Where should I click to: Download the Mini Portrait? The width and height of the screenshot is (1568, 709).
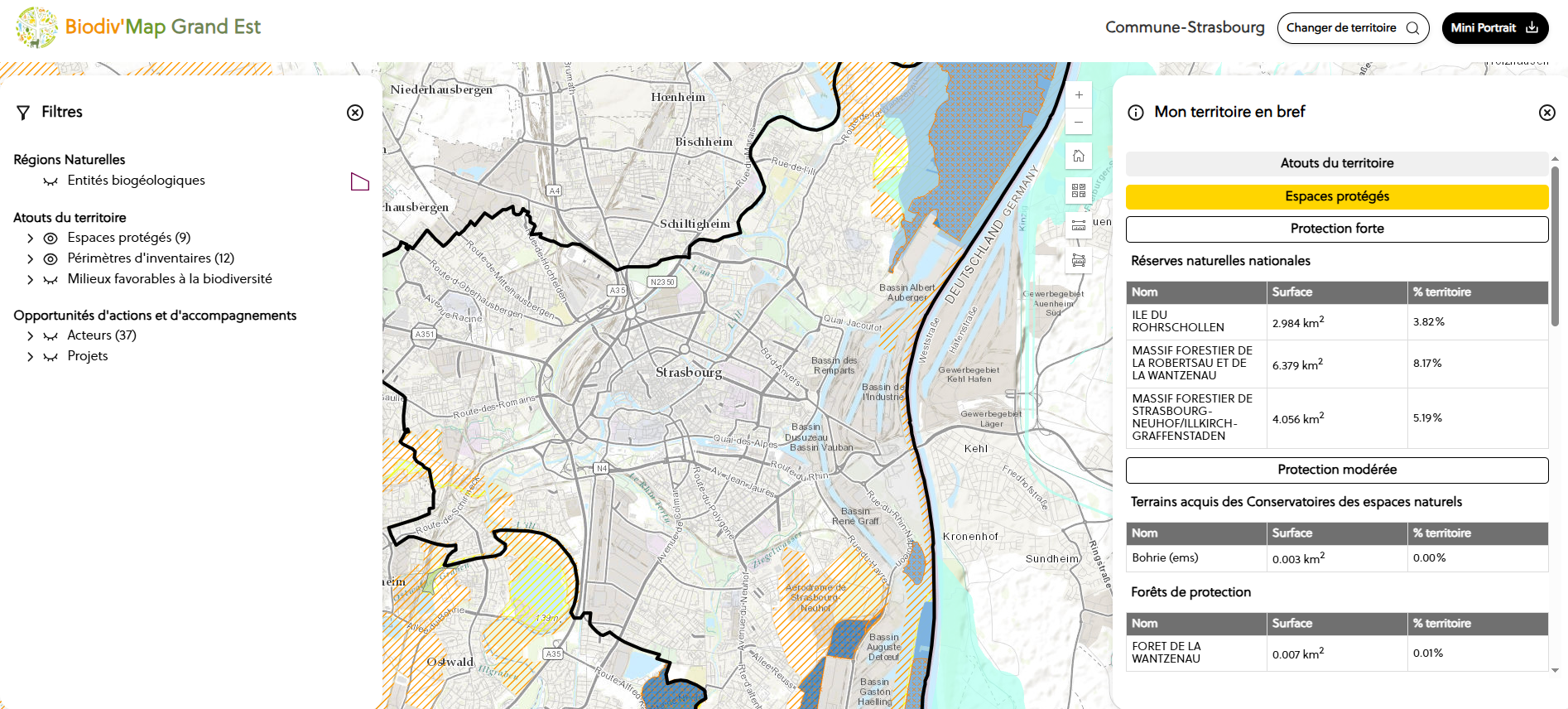1494,28
